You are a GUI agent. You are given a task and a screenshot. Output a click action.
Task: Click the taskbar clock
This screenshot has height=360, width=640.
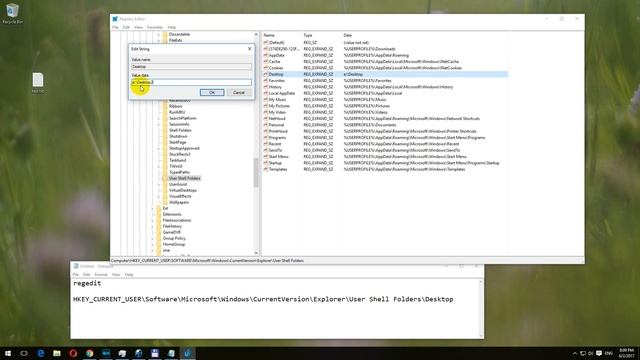tap(626, 353)
